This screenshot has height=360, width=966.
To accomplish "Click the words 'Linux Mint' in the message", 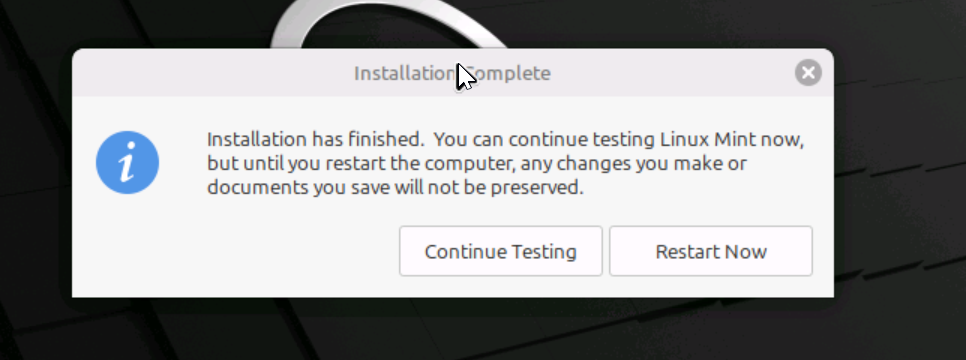I will coord(708,139).
